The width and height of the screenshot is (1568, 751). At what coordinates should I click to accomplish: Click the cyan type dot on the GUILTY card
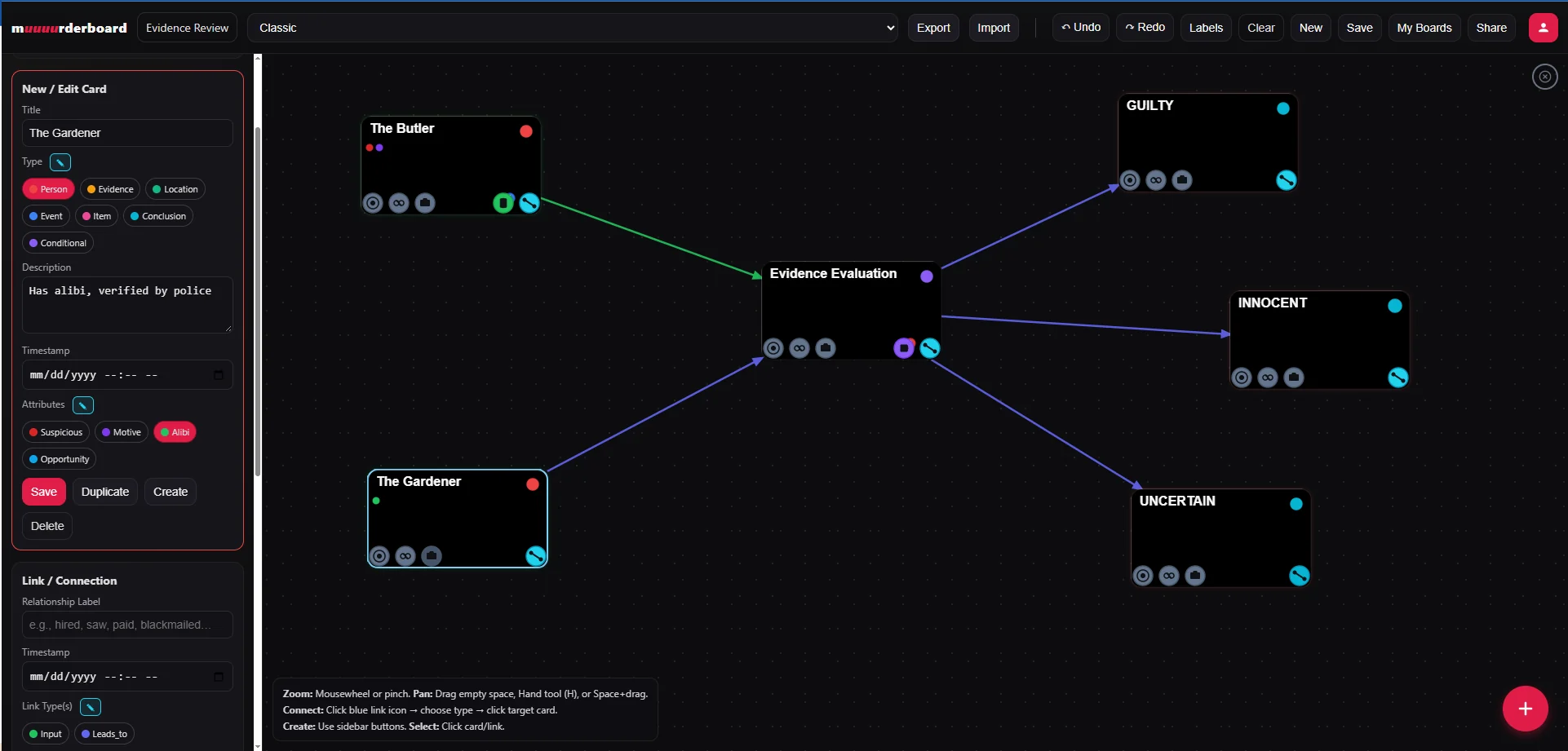[1283, 108]
